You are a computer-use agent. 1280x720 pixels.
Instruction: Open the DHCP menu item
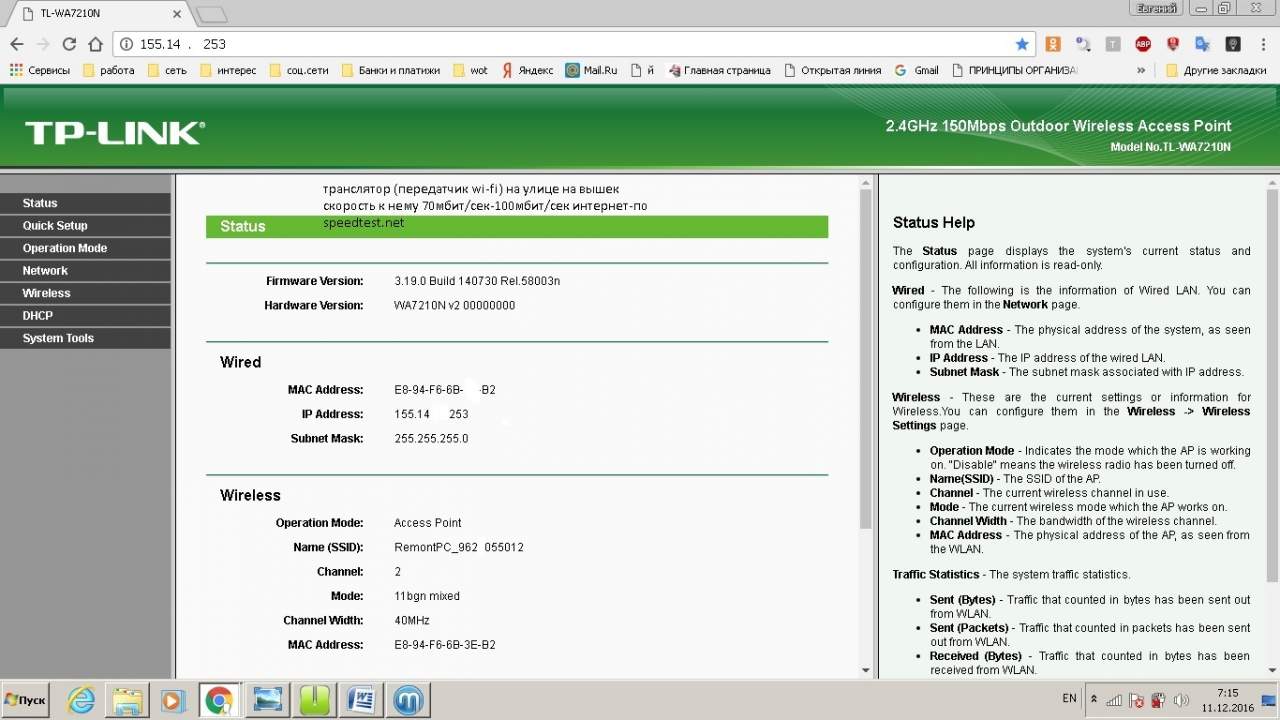[x=85, y=316]
